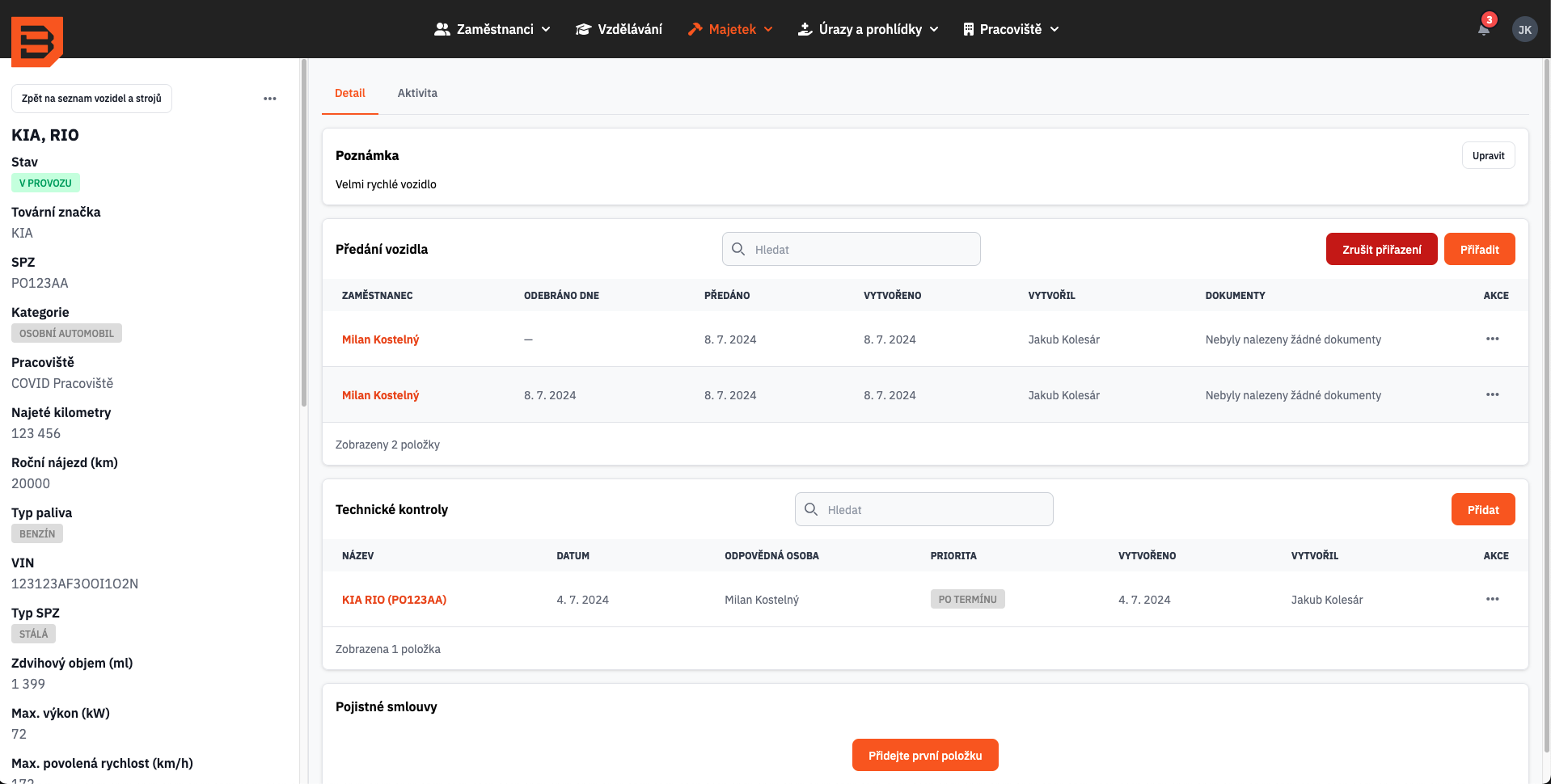Expand the Majetek dropdown menu
Screen dimensions: 1551x784
click(730, 29)
